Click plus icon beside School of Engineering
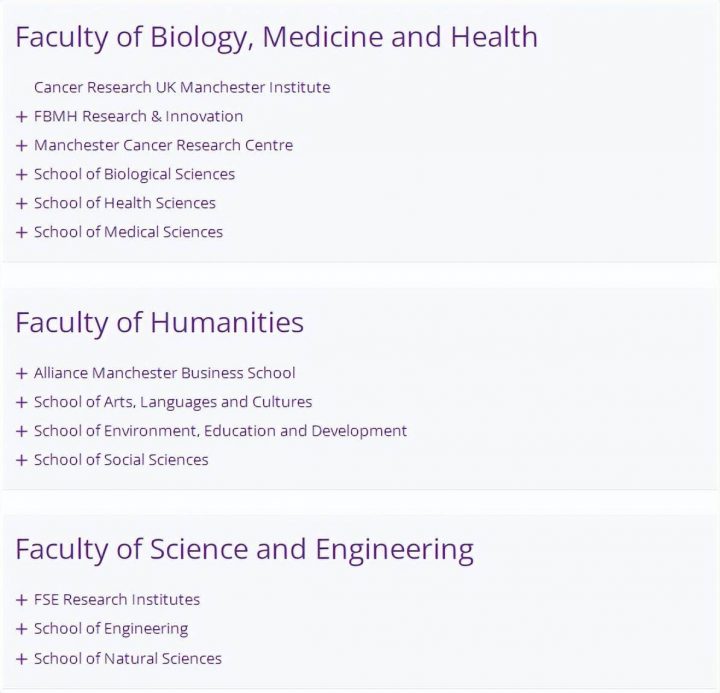 (x=22, y=630)
